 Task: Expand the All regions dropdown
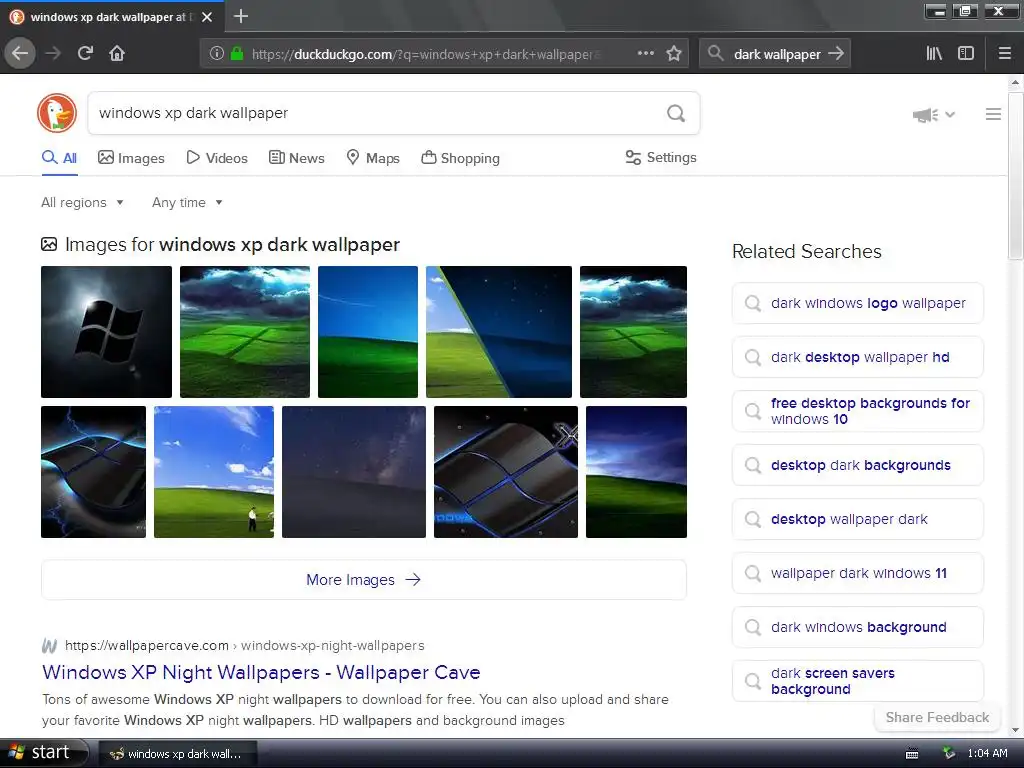(x=82, y=202)
